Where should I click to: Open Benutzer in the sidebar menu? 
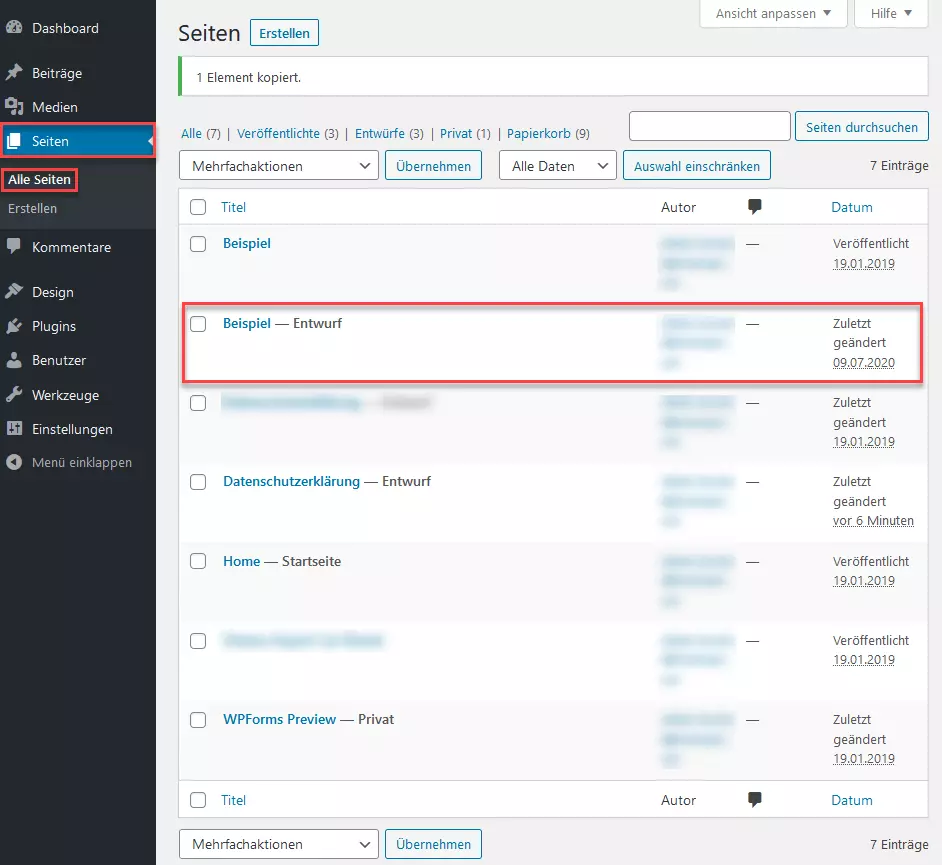click(x=59, y=360)
